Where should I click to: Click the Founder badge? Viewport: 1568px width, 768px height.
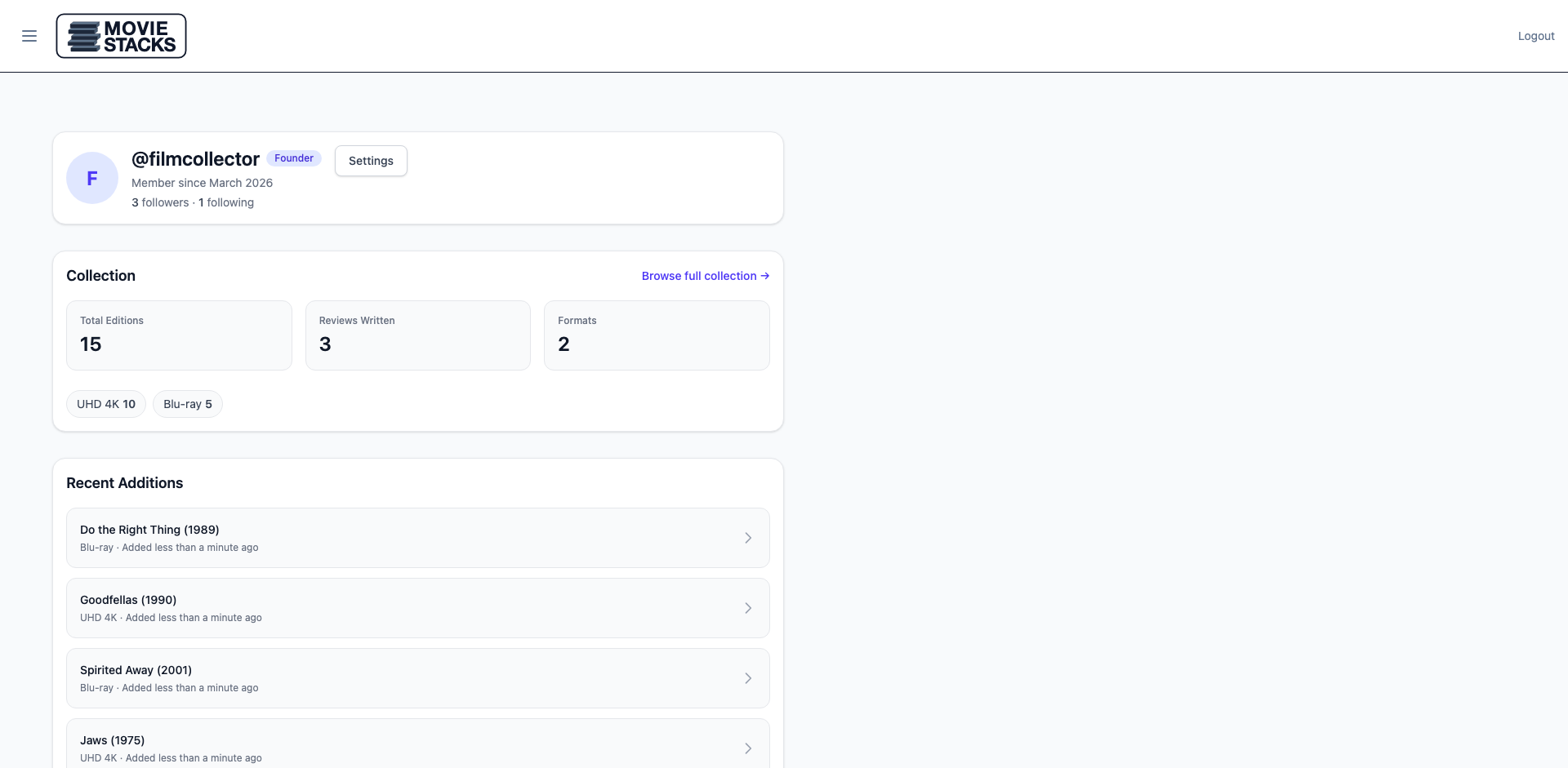pos(293,158)
